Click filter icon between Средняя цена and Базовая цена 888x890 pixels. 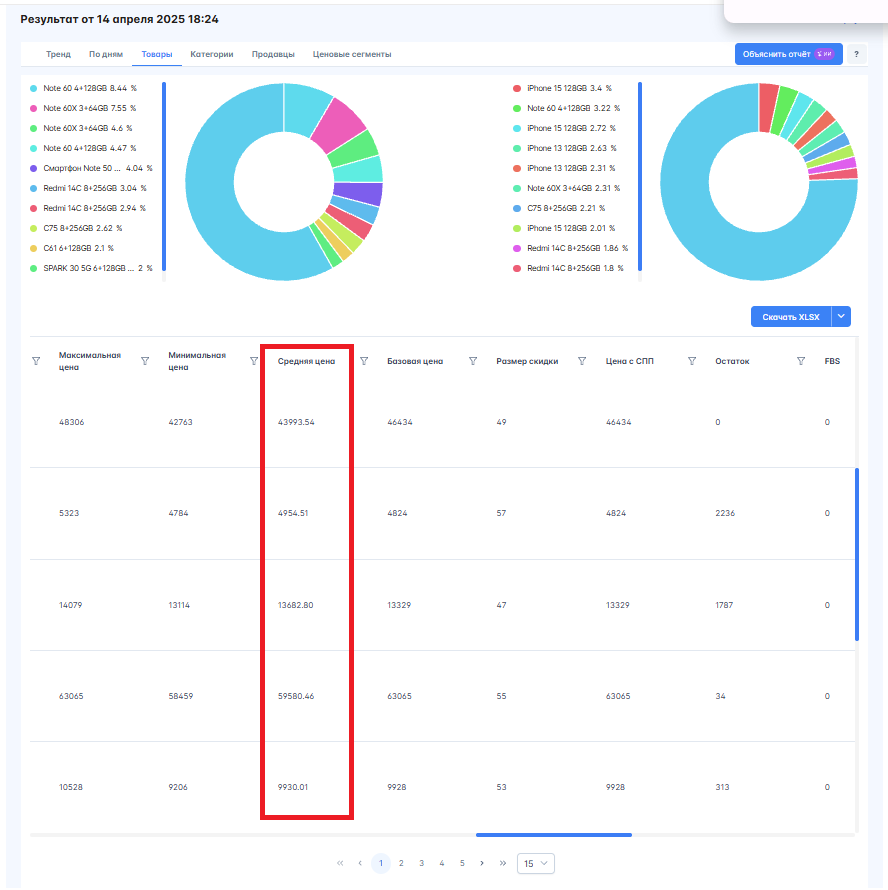(x=364, y=361)
